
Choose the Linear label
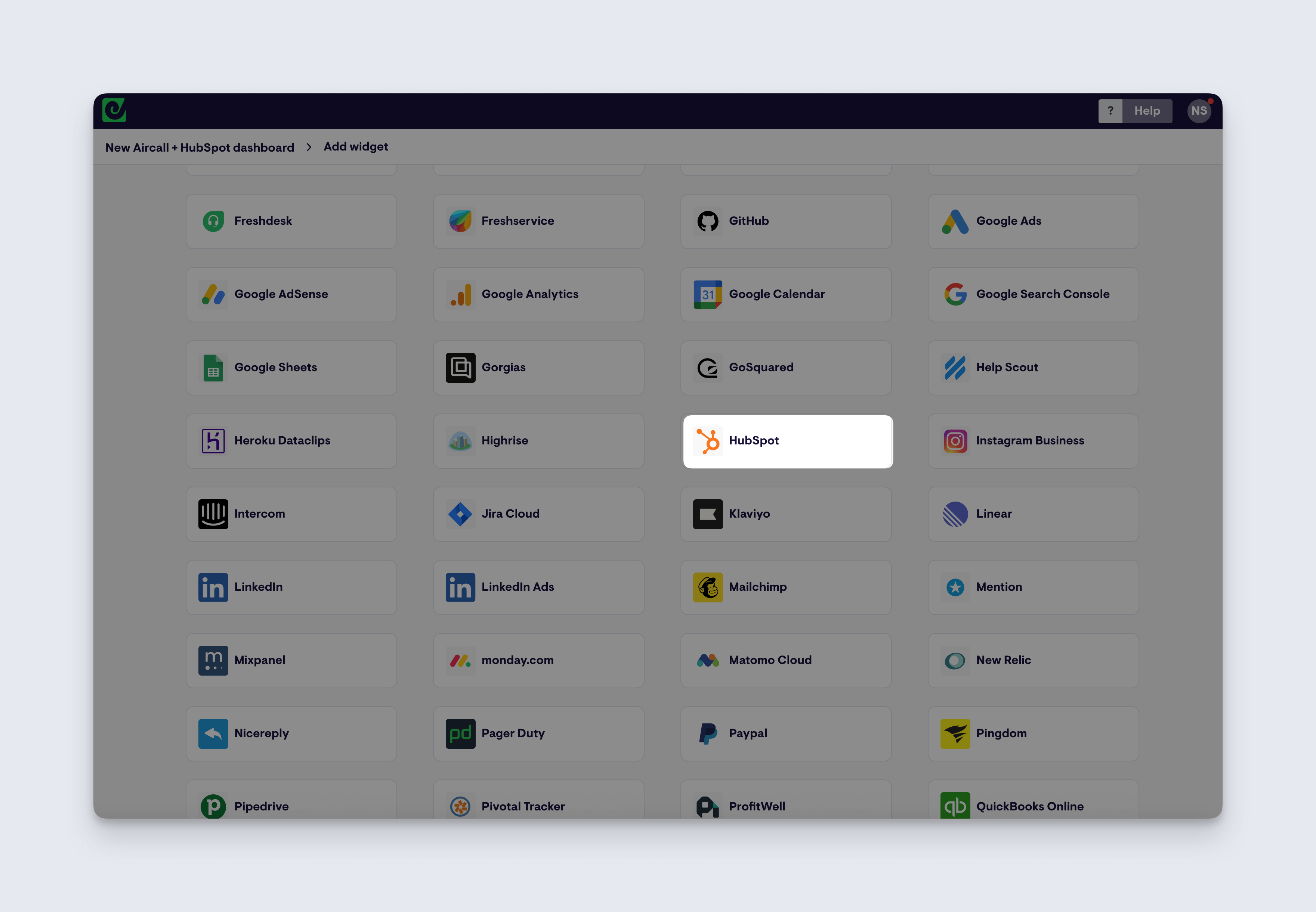click(x=994, y=514)
